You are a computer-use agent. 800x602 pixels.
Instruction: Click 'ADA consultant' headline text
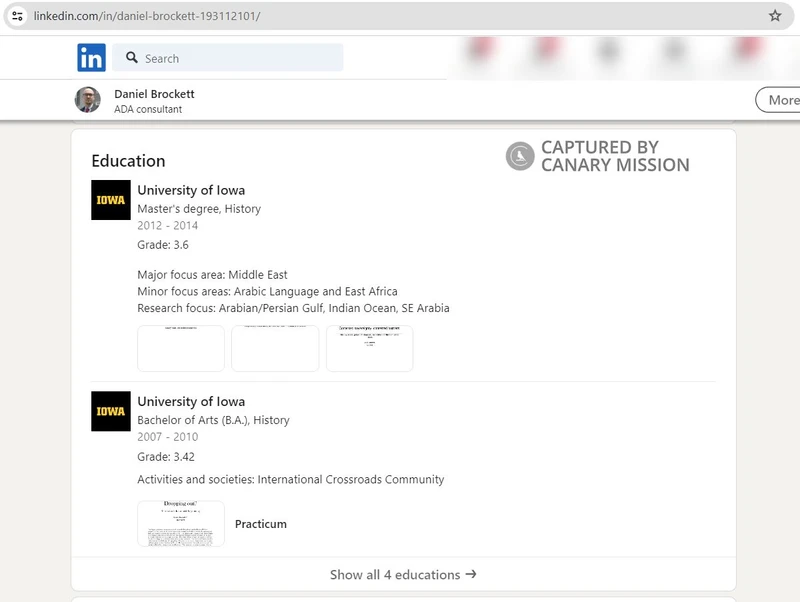(x=148, y=109)
